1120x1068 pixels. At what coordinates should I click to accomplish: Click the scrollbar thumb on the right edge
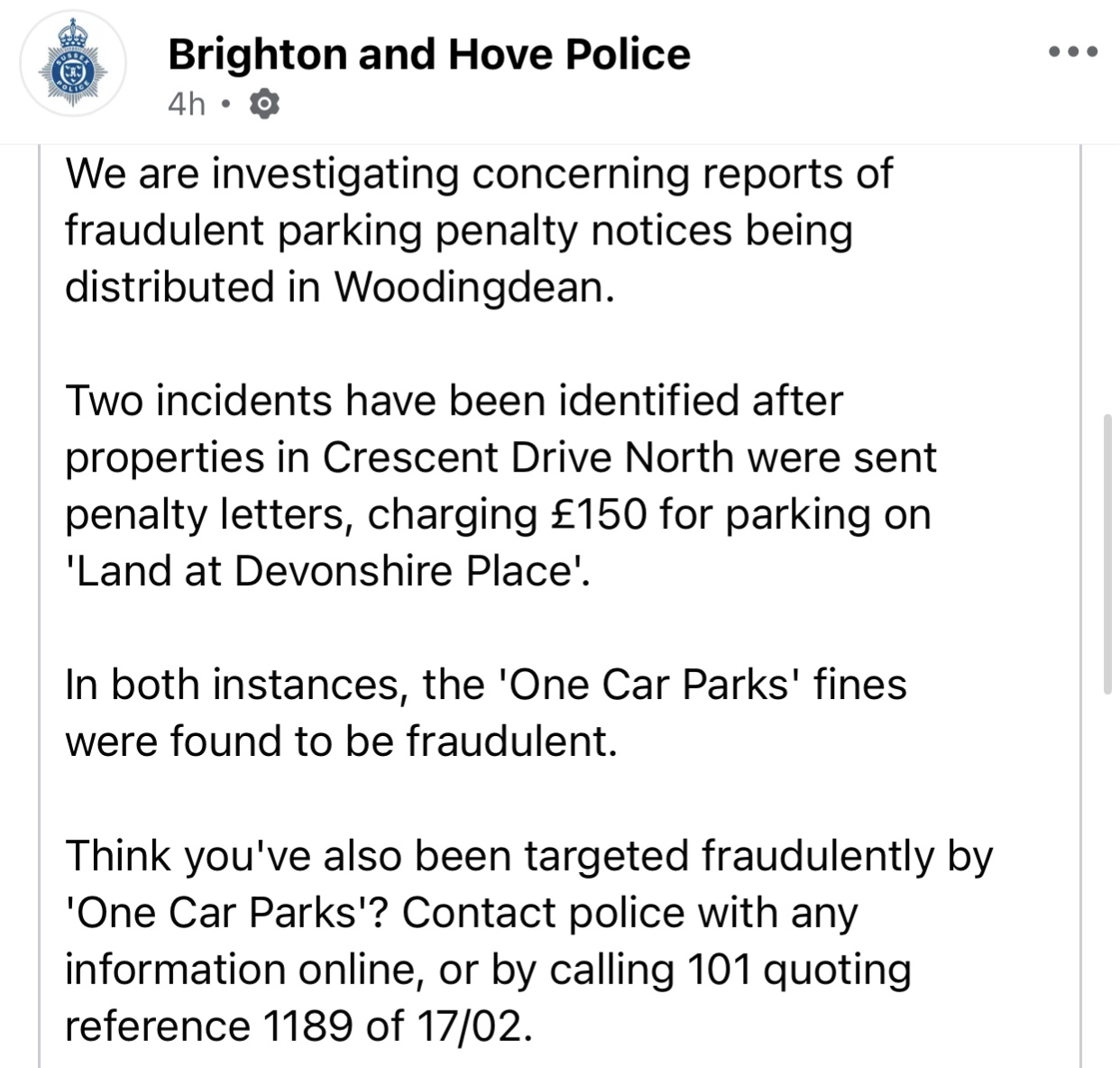(x=1107, y=555)
